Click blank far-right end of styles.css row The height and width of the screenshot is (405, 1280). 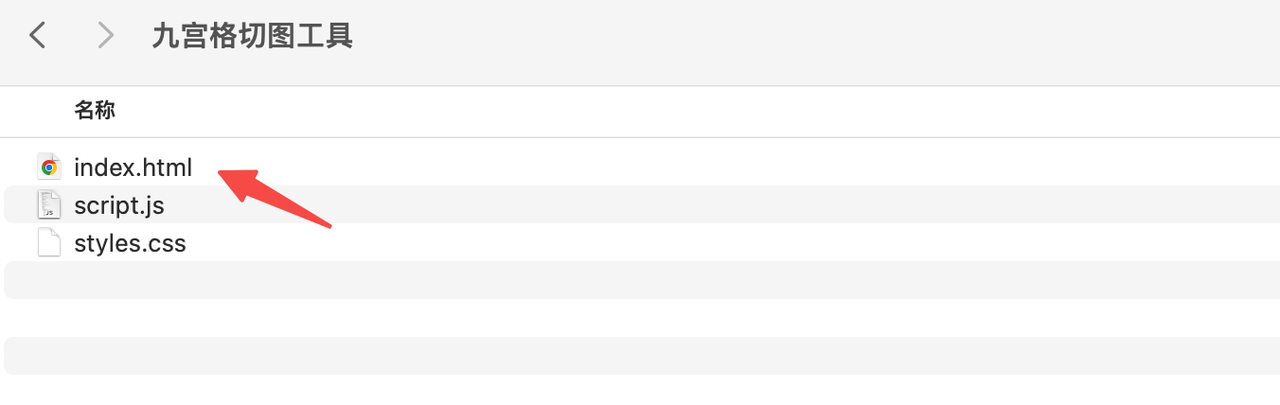click(1200, 243)
